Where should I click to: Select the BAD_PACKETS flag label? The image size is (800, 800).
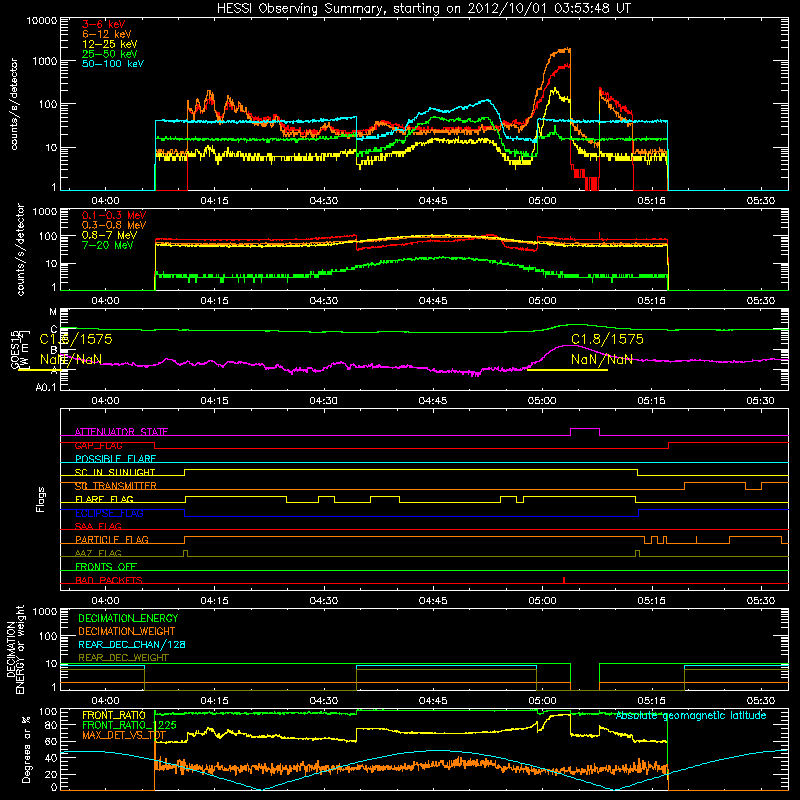(x=109, y=580)
